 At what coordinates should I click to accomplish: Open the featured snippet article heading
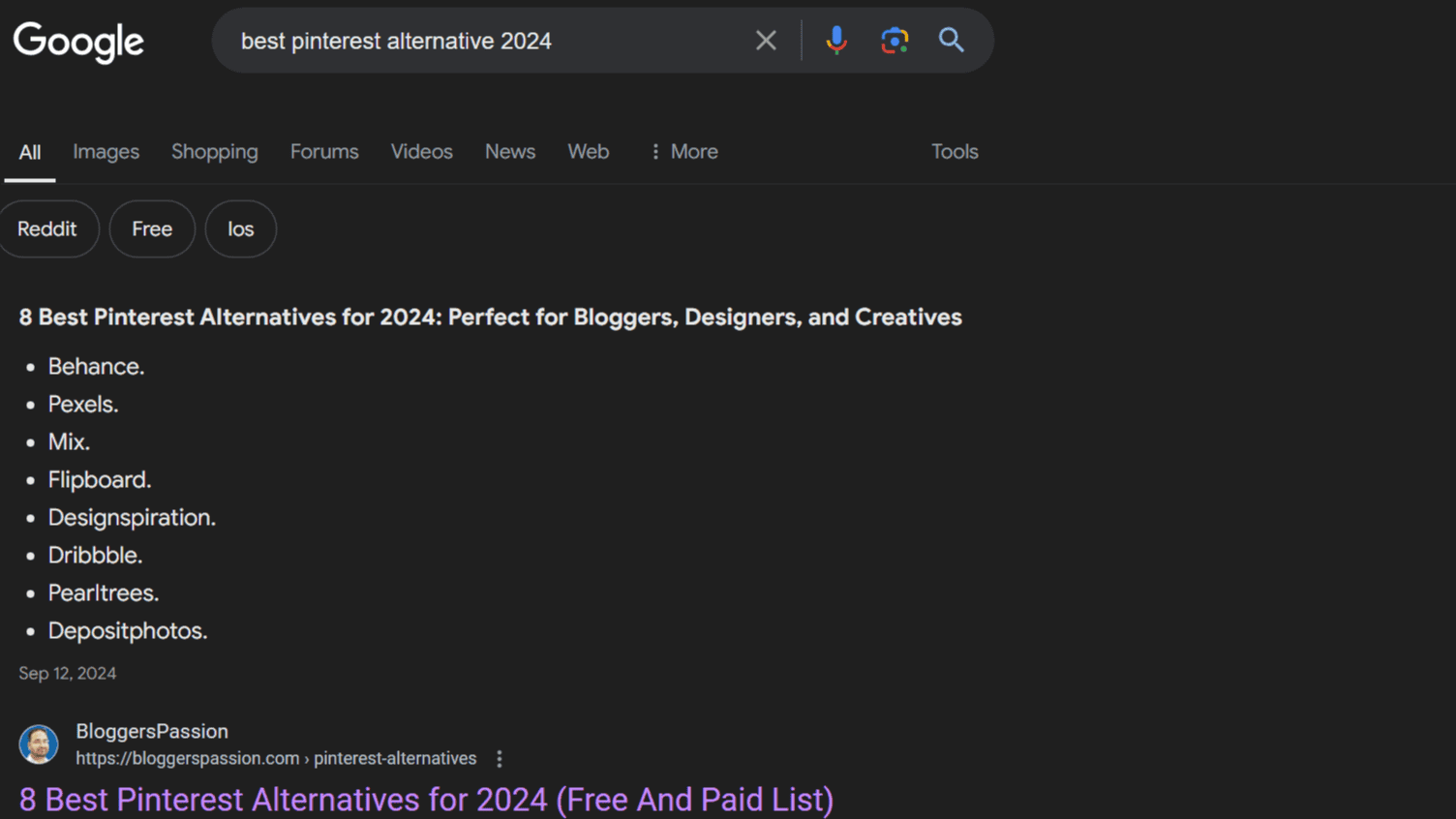(490, 317)
